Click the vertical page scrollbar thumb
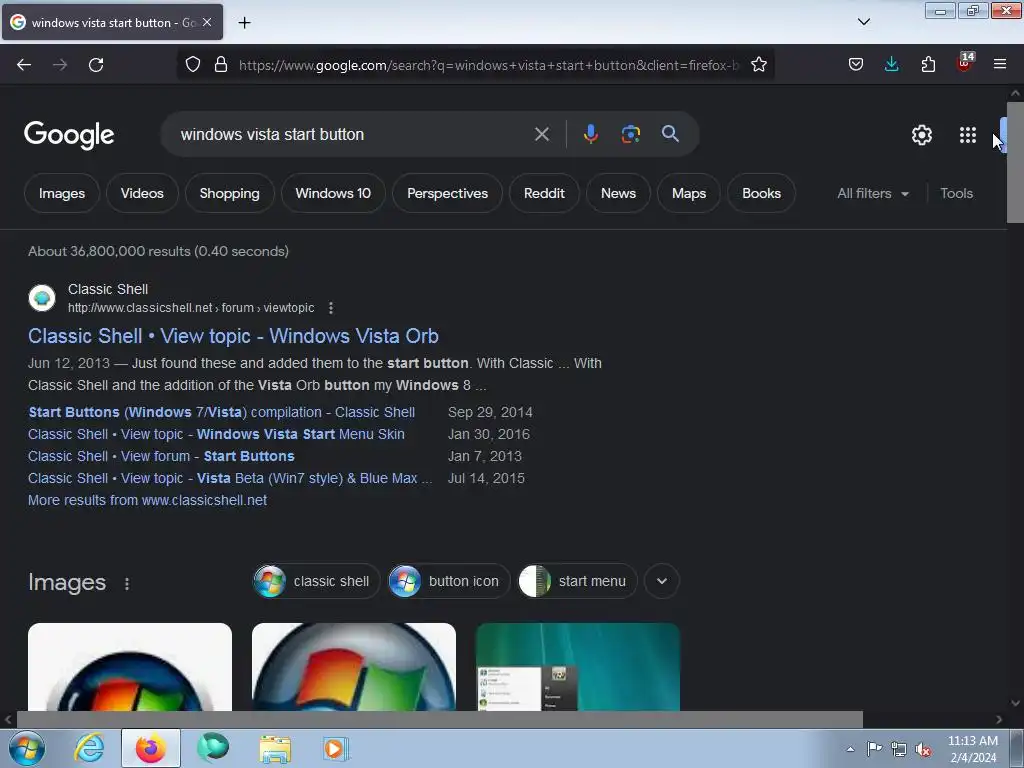This screenshot has width=1024, height=768. pyautogui.click(x=1016, y=162)
